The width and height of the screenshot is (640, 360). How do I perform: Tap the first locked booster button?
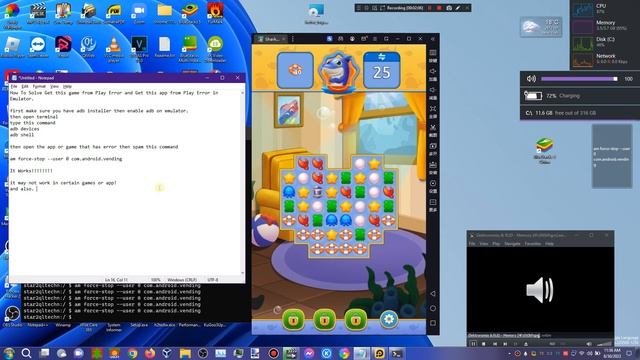point(293,320)
